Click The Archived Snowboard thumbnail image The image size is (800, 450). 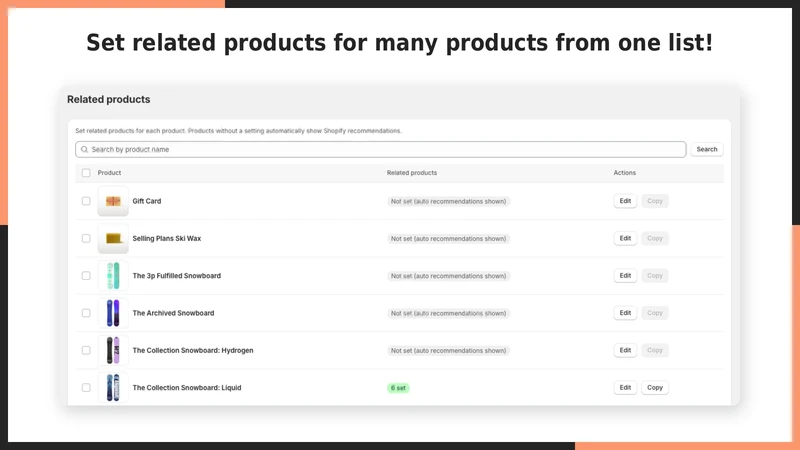coord(113,313)
